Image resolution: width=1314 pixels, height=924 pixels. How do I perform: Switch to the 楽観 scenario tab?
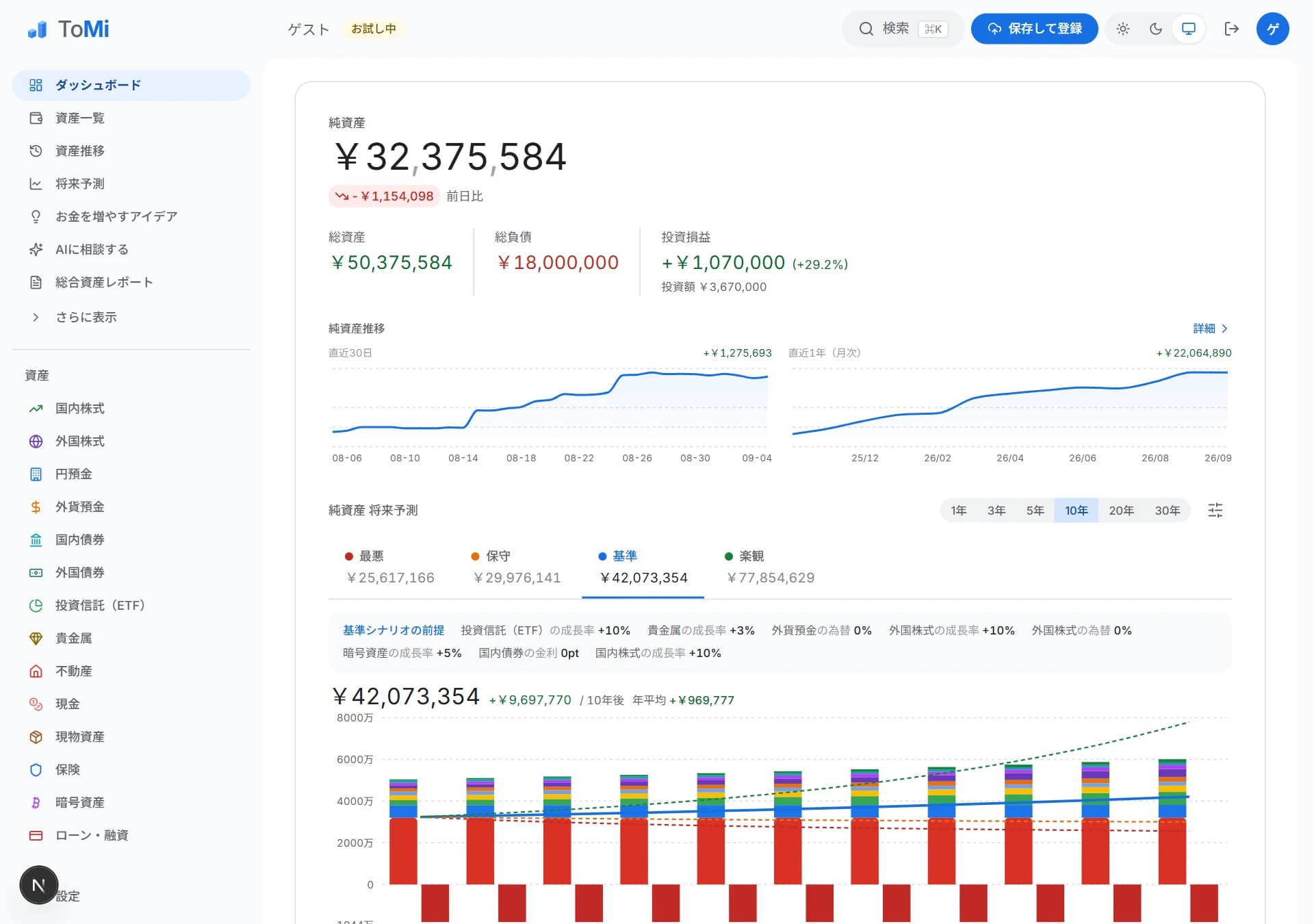pos(770,567)
